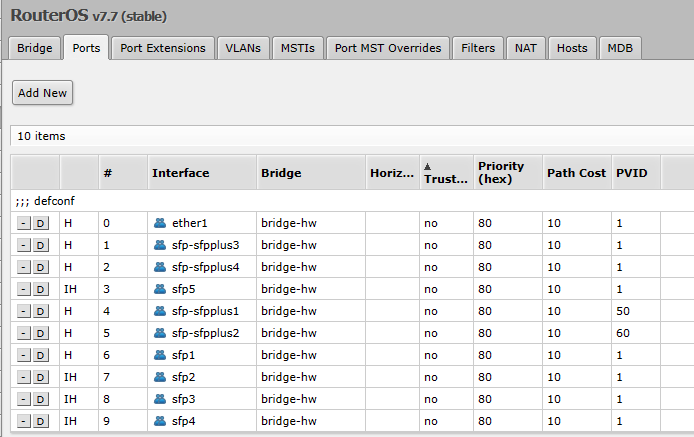Click the sfp3 interface port icon
The image size is (694, 437).
(x=160, y=399)
